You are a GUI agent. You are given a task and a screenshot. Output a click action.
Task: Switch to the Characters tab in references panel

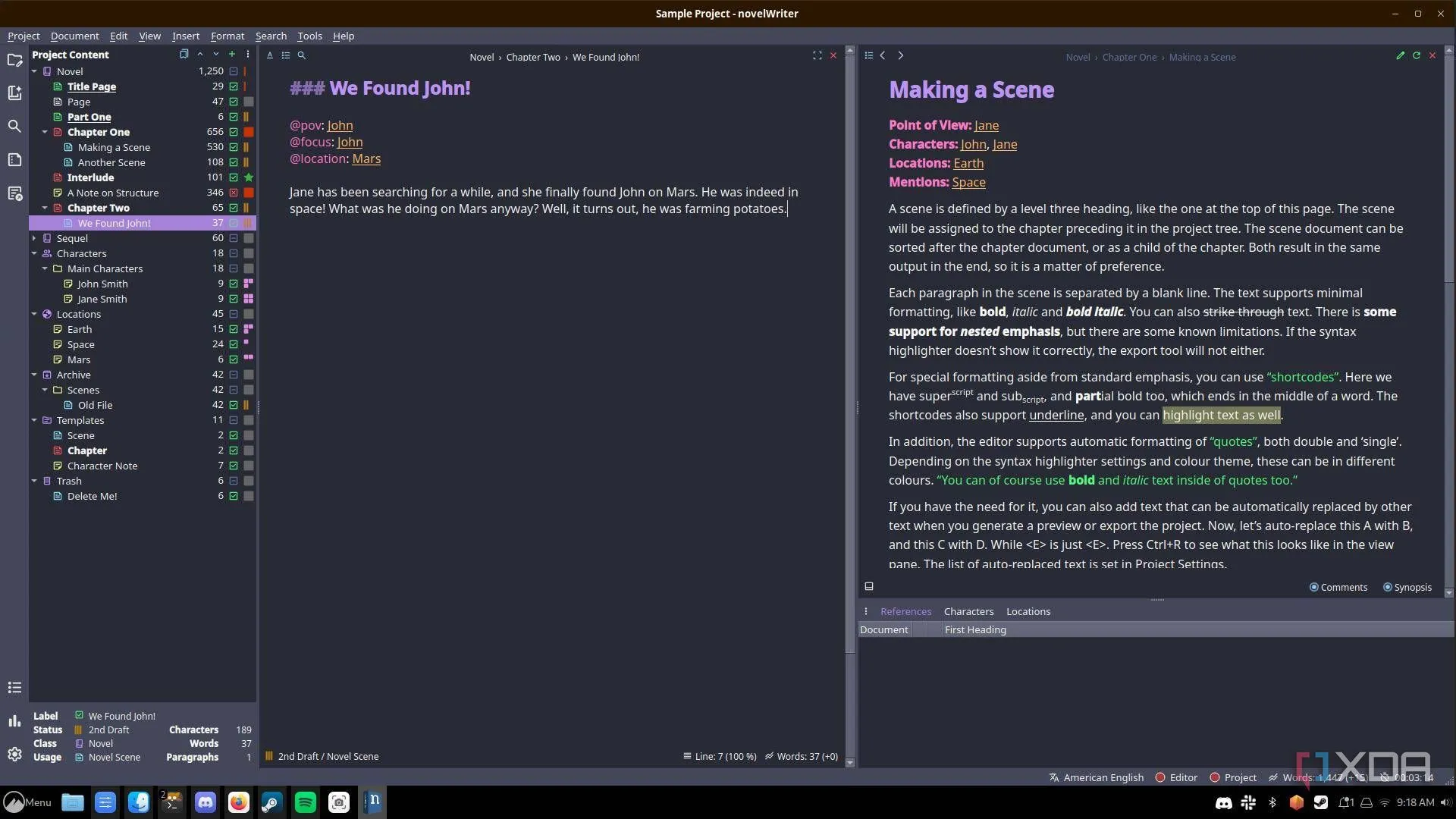(968, 611)
